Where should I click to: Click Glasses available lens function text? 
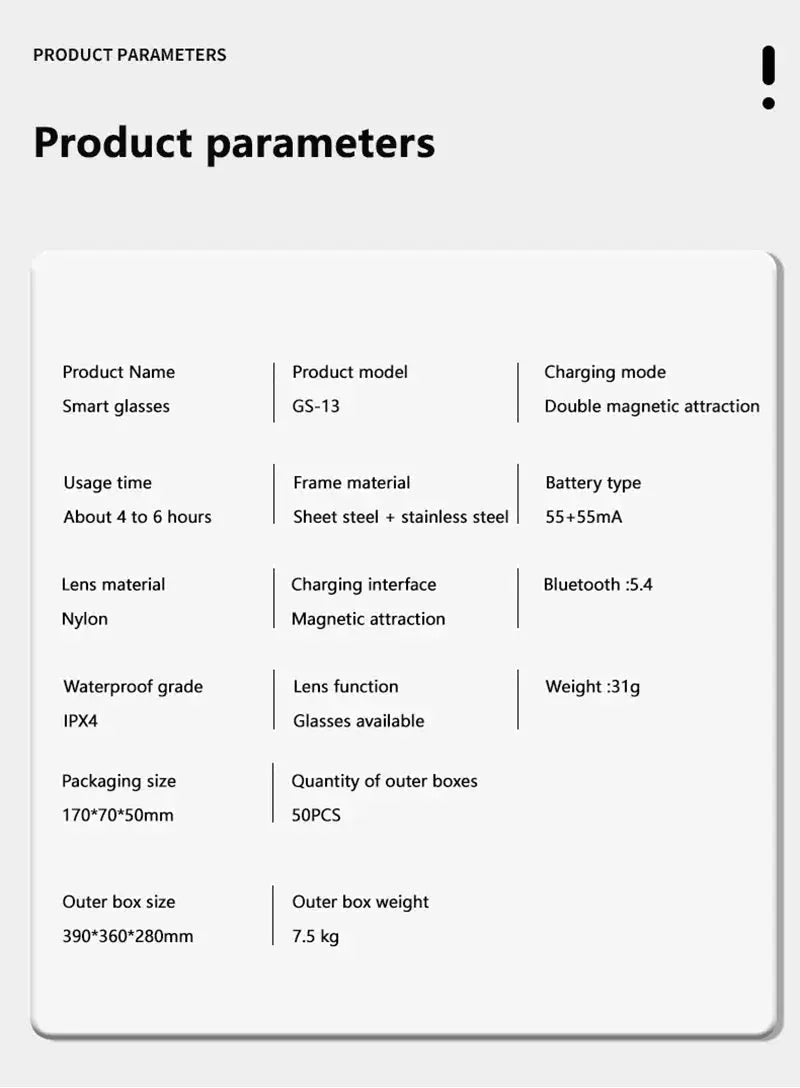359,721
